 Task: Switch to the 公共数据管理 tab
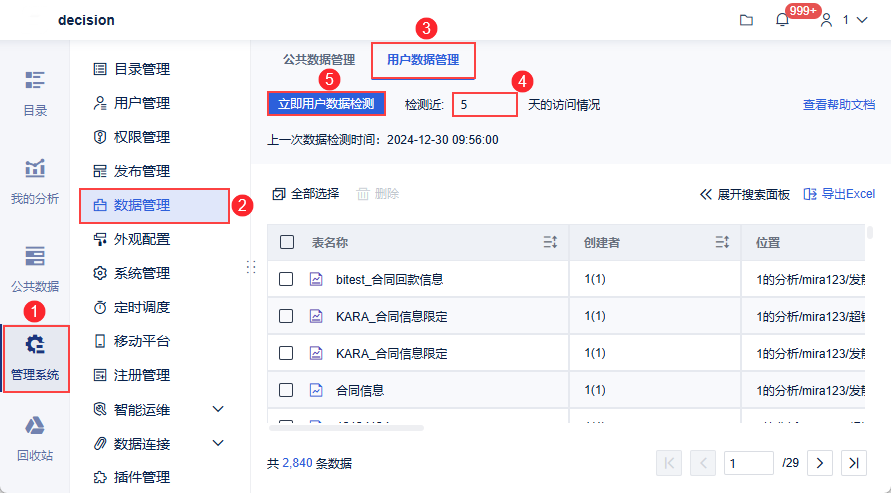[x=319, y=60]
